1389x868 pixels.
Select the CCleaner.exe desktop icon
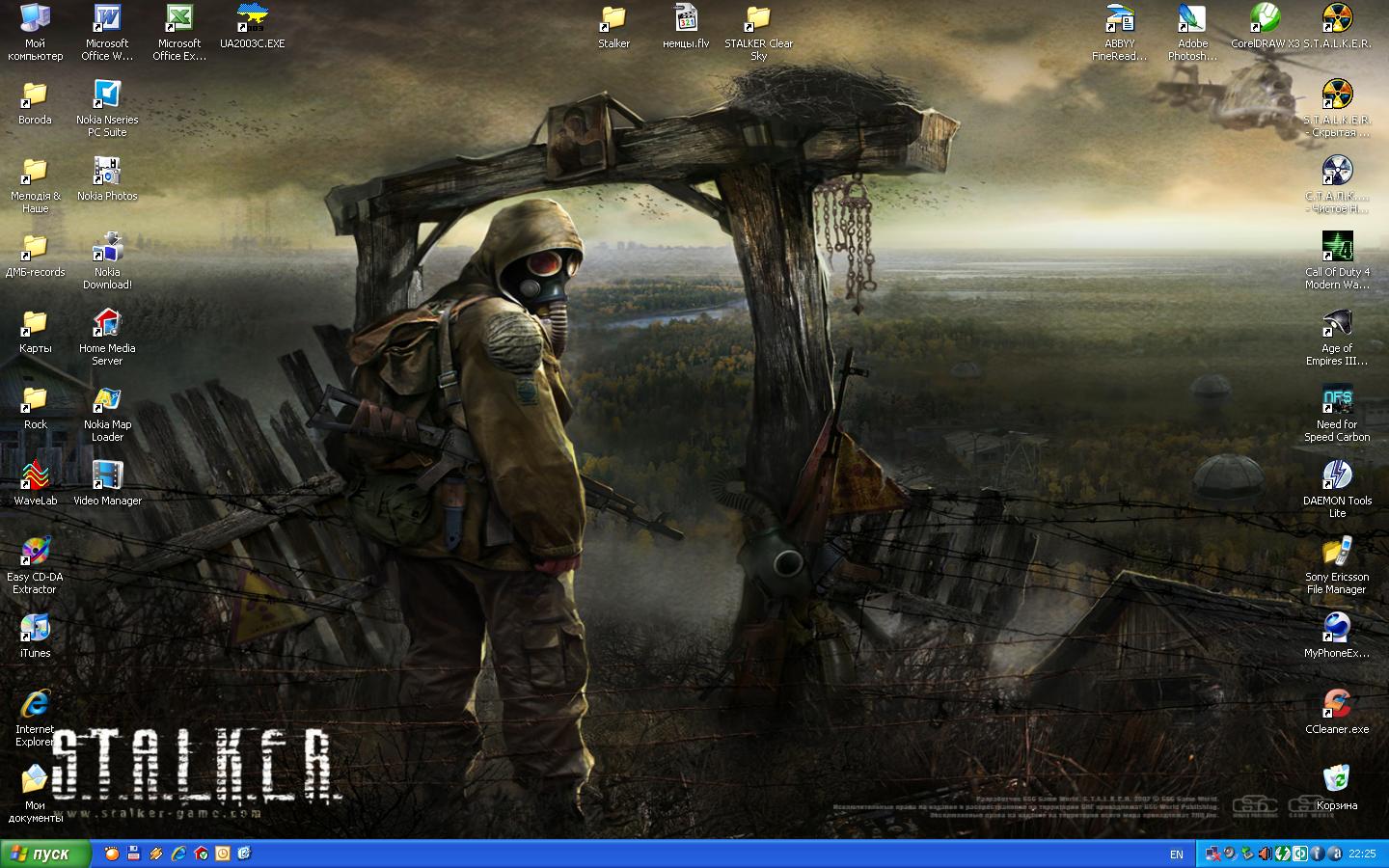[x=1337, y=705]
